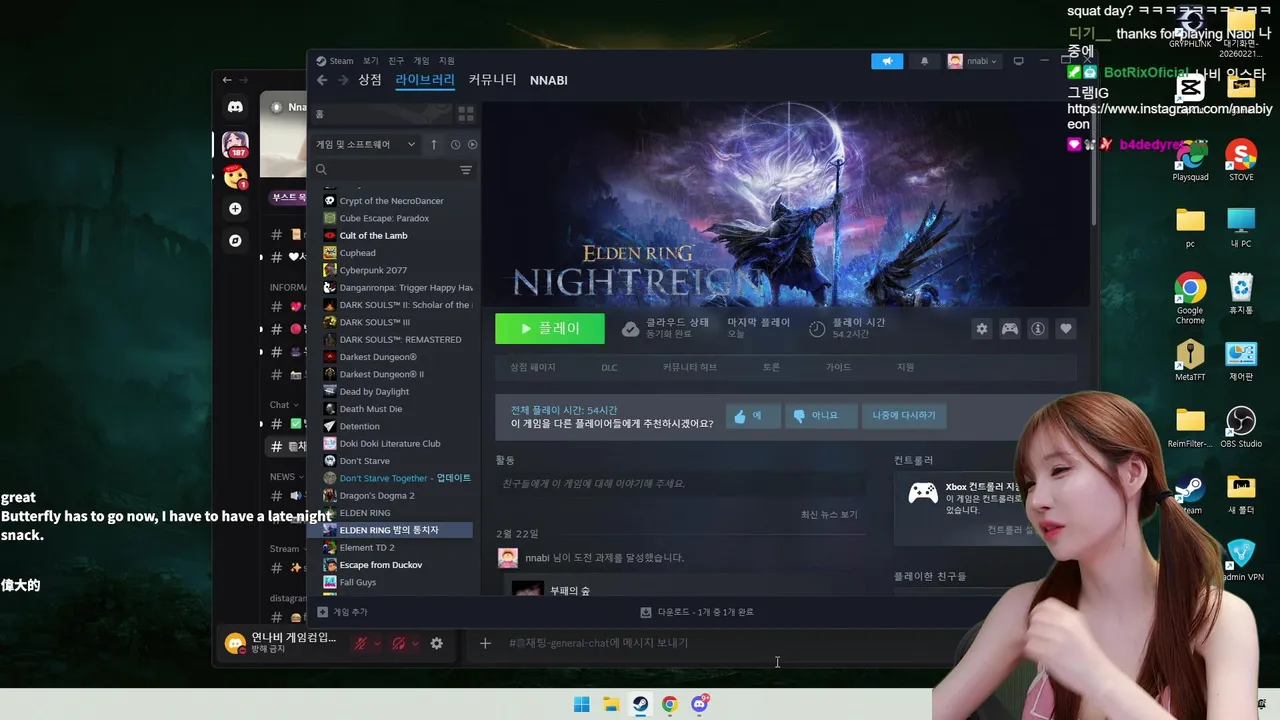Add Nightreign to favorites with heart icon
This screenshot has height=720, width=1280.
pos(1066,329)
